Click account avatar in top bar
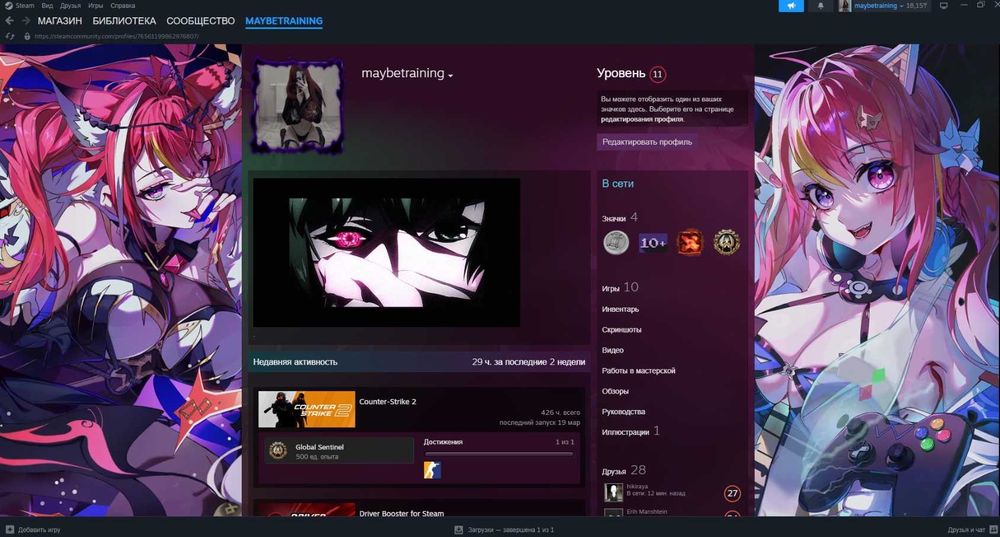Image resolution: width=1000 pixels, height=537 pixels. [x=844, y=6]
